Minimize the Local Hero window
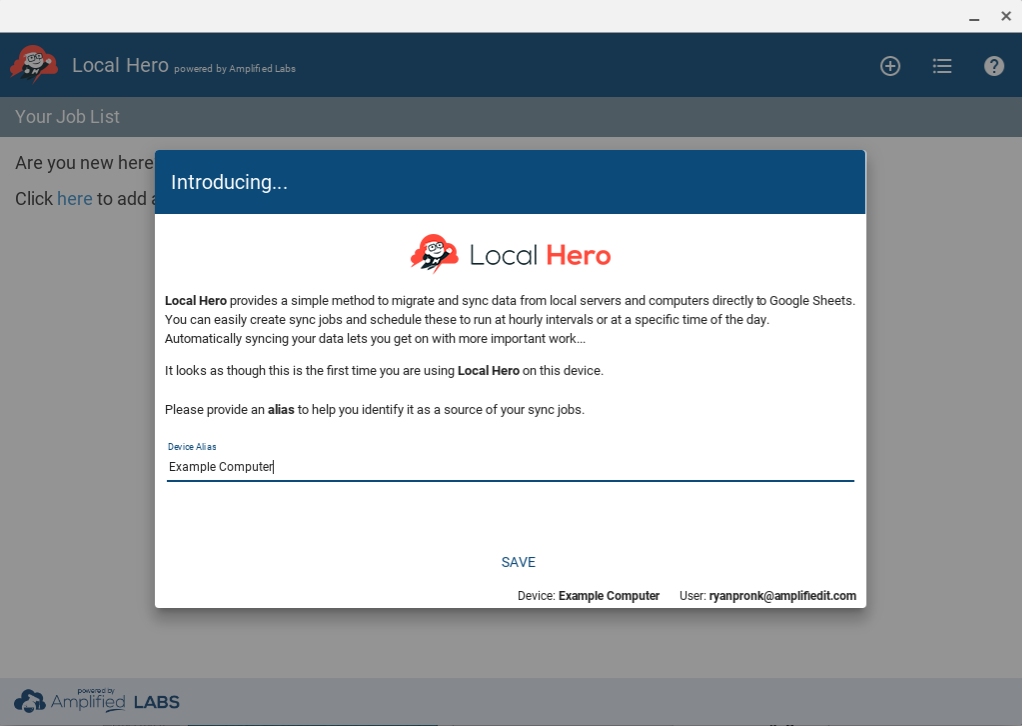1022x726 pixels. [x=974, y=16]
